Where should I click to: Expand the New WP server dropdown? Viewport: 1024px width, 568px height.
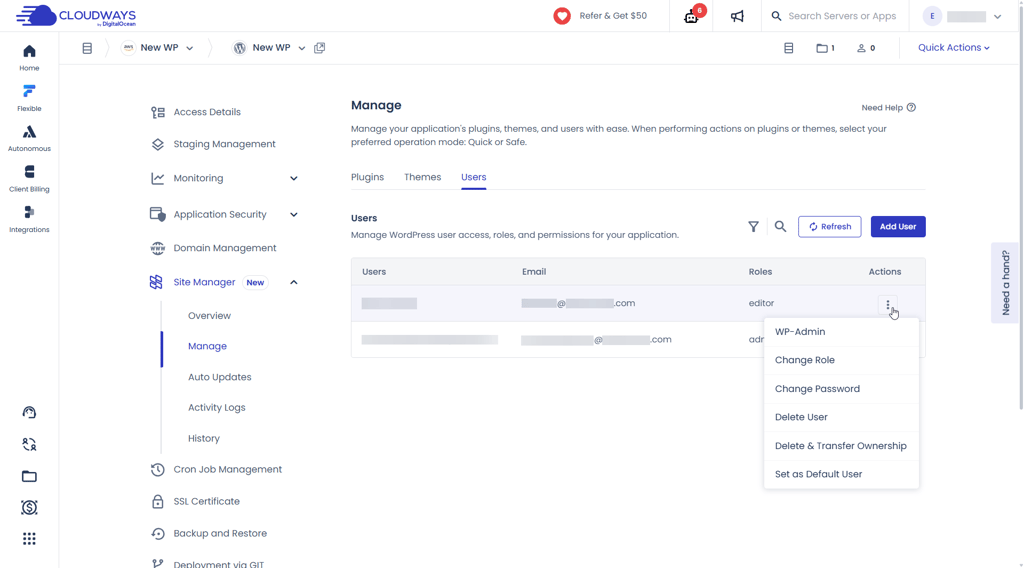(189, 48)
